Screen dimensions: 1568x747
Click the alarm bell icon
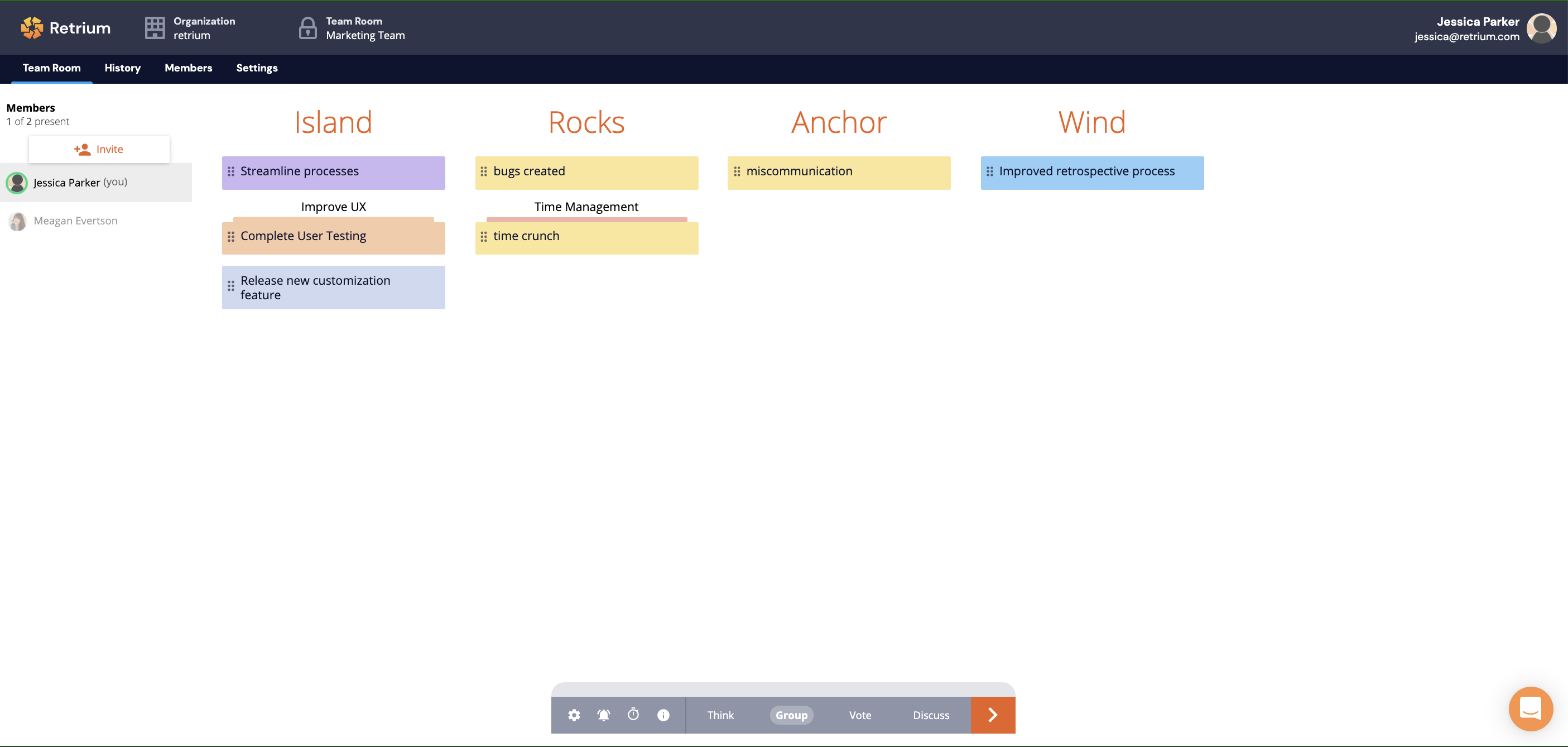tap(603, 715)
